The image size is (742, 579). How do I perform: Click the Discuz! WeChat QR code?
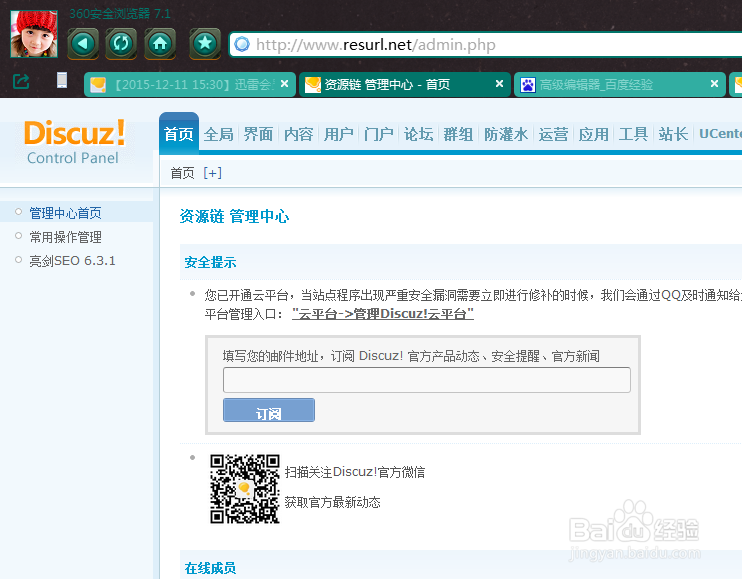245,489
